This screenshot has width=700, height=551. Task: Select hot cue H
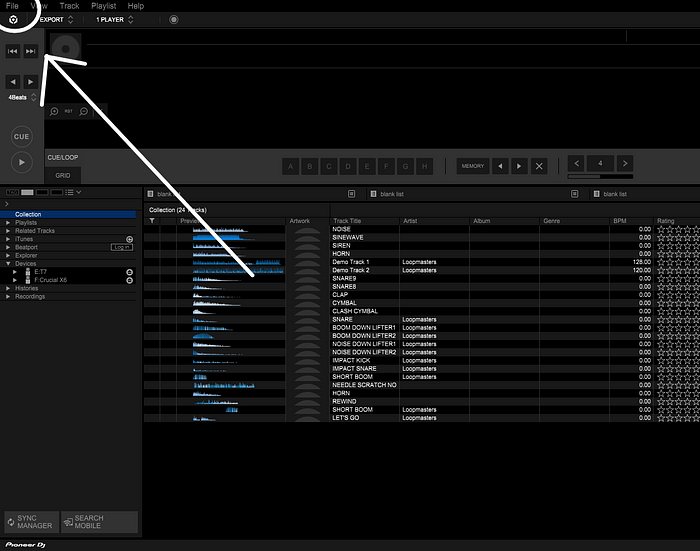[x=425, y=167]
